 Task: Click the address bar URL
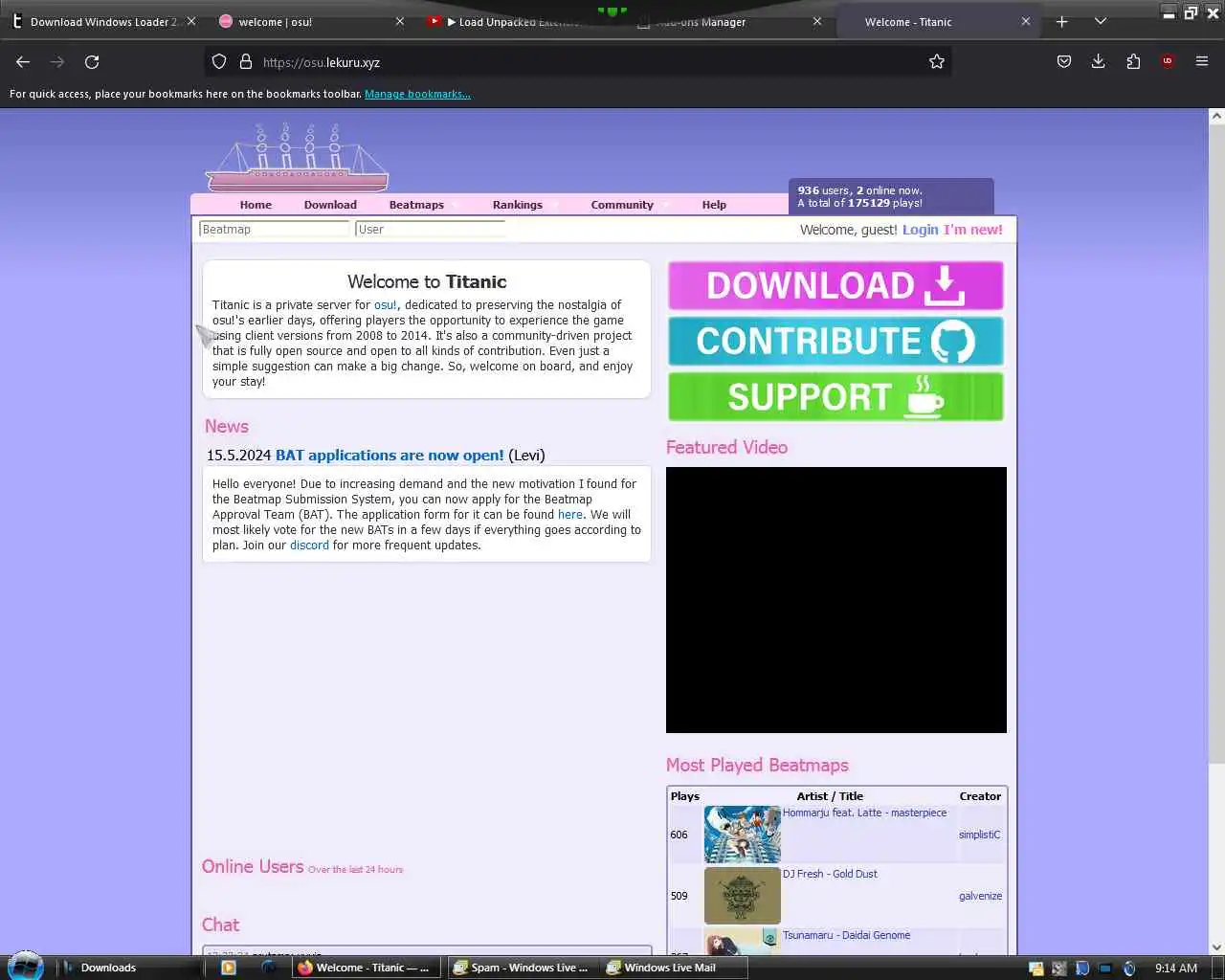[322, 62]
